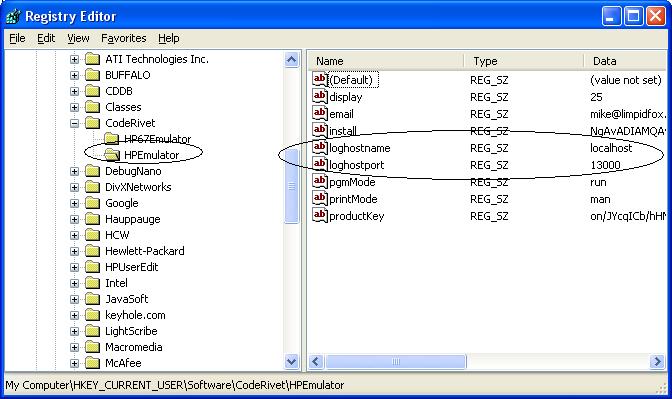Click tree scrollbar up arrow
The width and height of the screenshot is (672, 399).
tap(291, 60)
